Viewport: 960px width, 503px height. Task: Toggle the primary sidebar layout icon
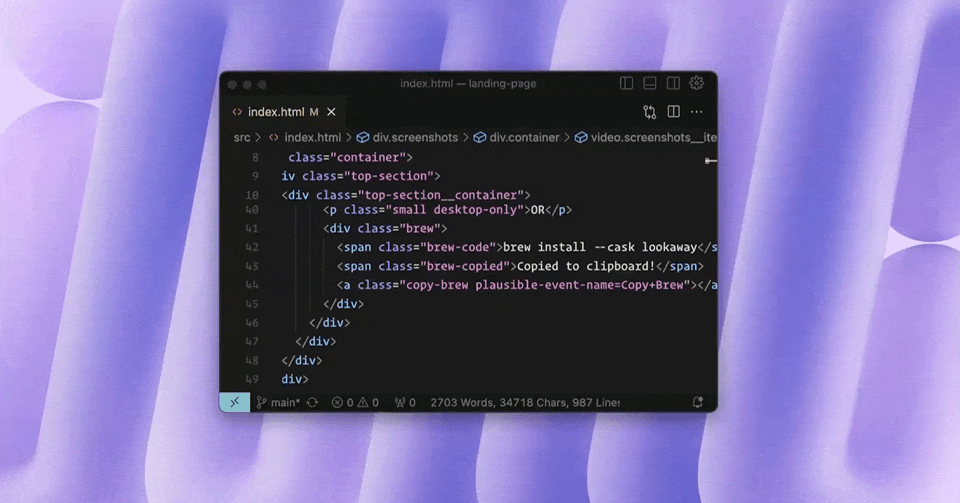coord(627,84)
